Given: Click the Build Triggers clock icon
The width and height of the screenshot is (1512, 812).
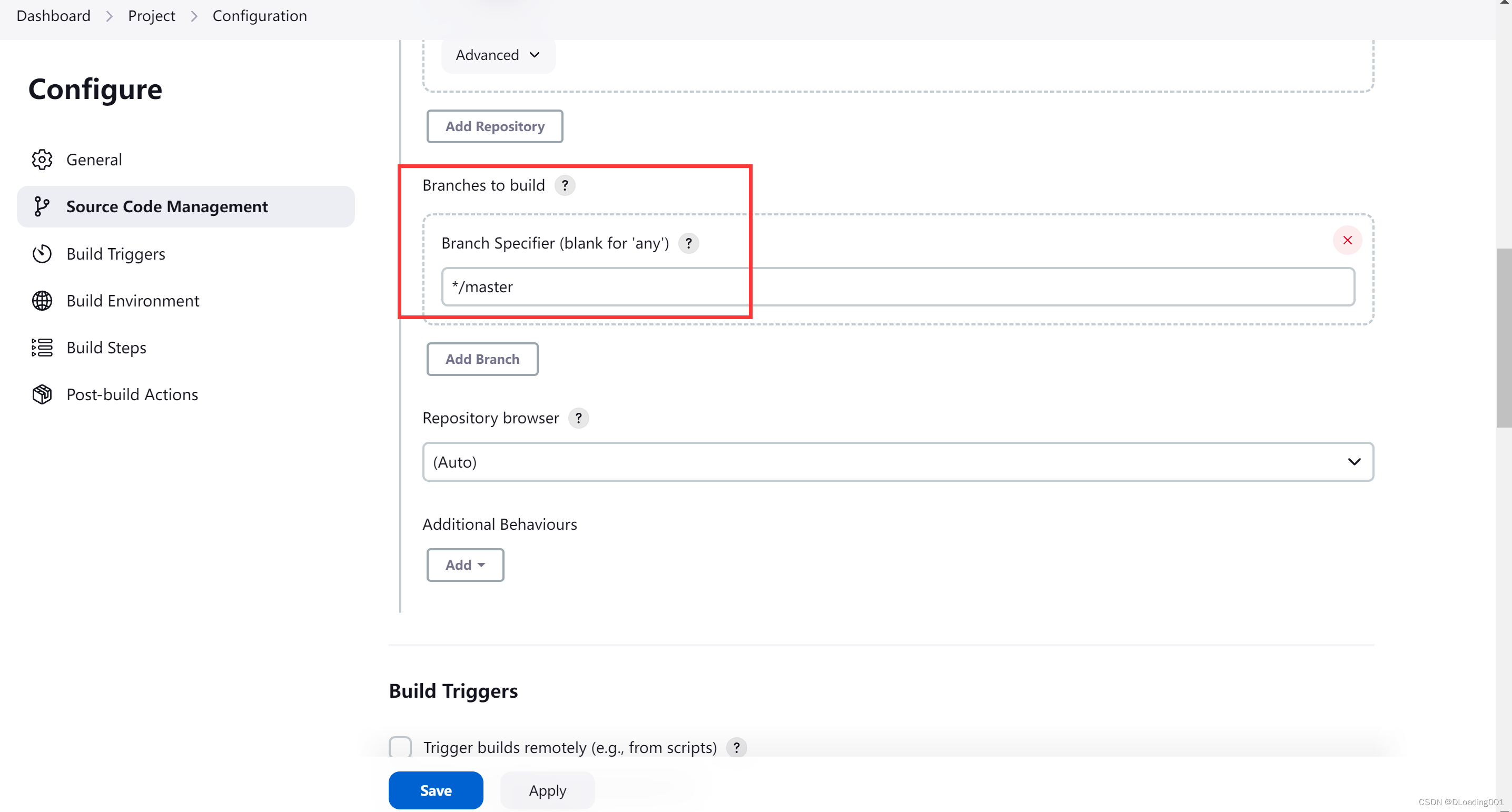Looking at the screenshot, I should point(42,253).
